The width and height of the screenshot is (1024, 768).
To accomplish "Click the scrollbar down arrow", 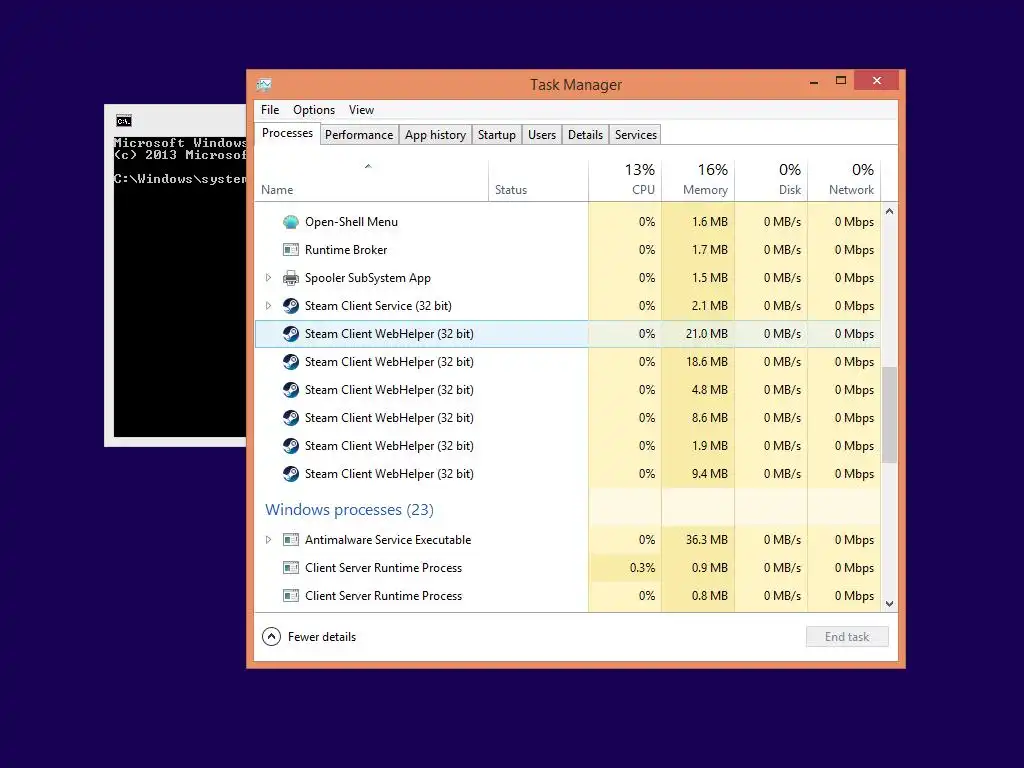I will click(x=889, y=603).
